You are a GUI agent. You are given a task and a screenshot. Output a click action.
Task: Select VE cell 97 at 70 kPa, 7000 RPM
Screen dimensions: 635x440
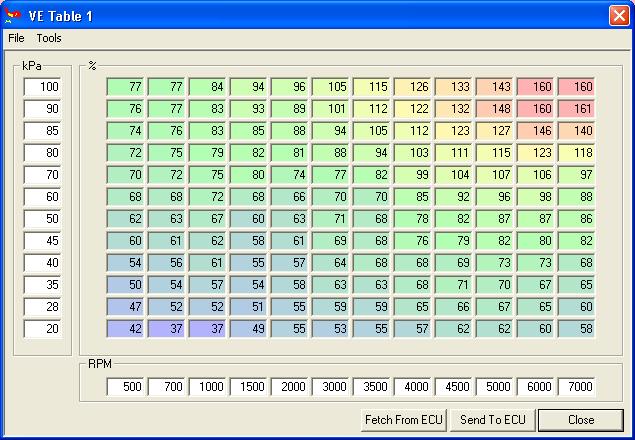(577, 175)
